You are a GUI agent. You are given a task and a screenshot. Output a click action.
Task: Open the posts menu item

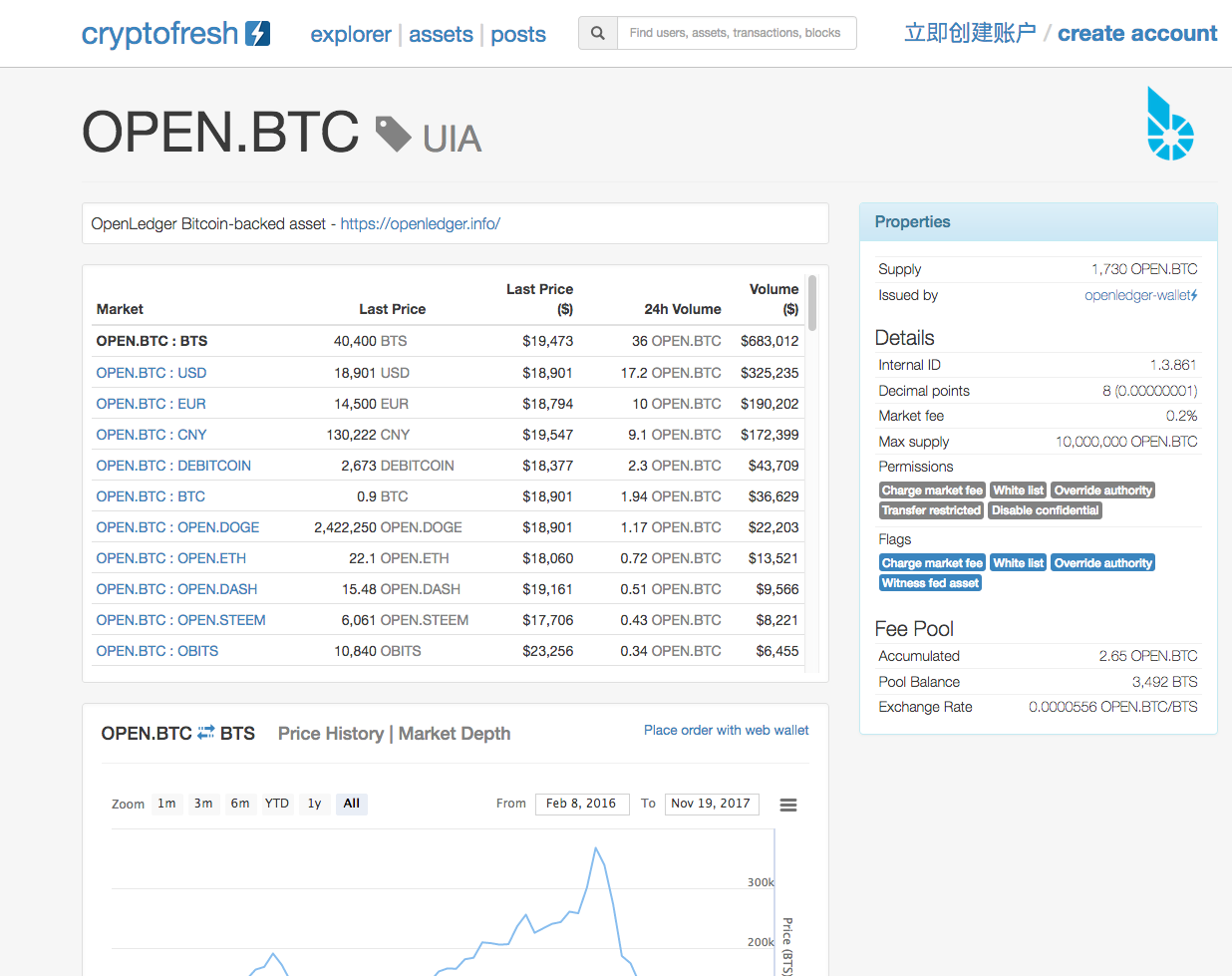point(518,34)
